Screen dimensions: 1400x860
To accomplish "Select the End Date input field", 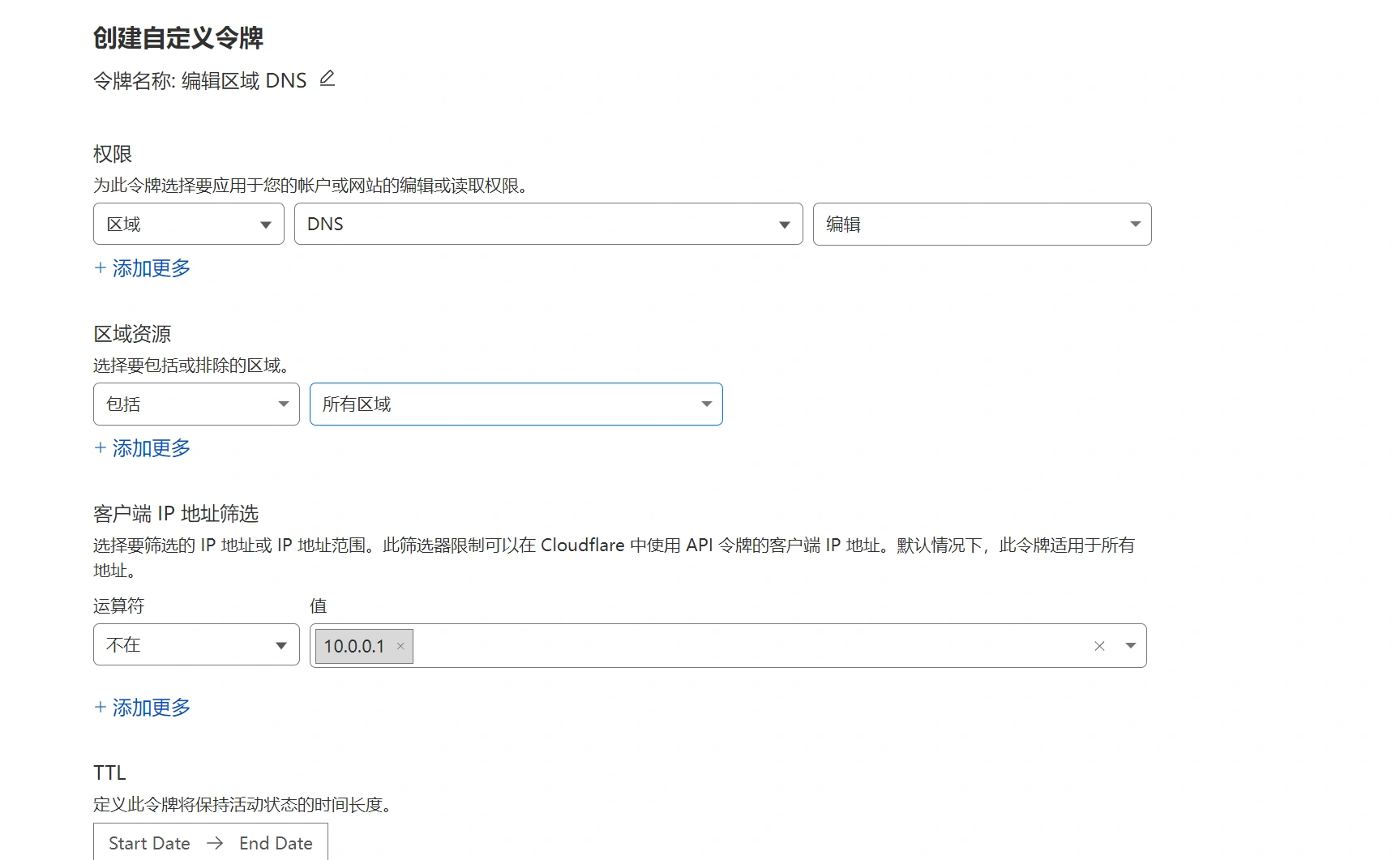I will coord(276,842).
